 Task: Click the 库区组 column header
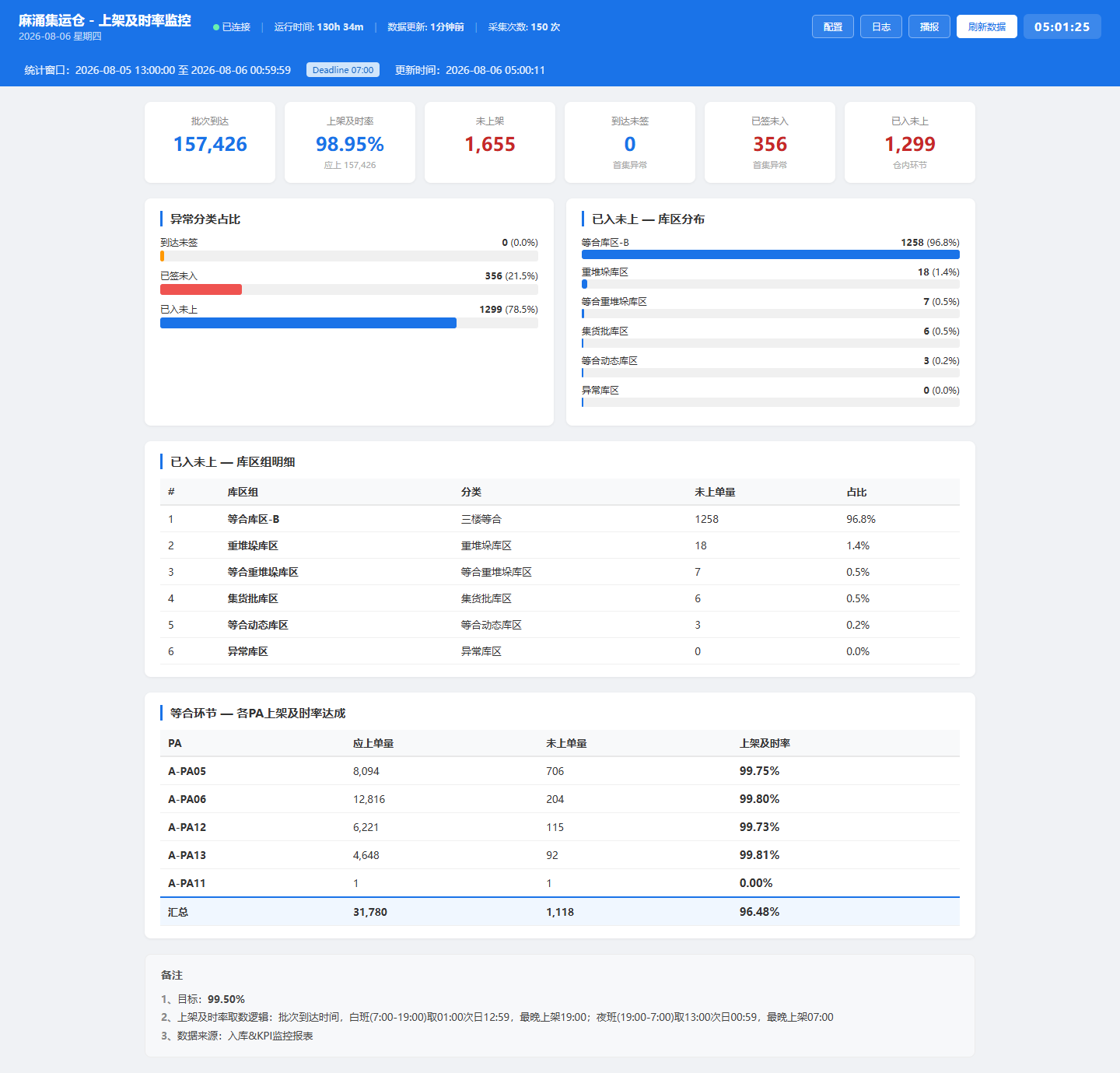pos(243,492)
